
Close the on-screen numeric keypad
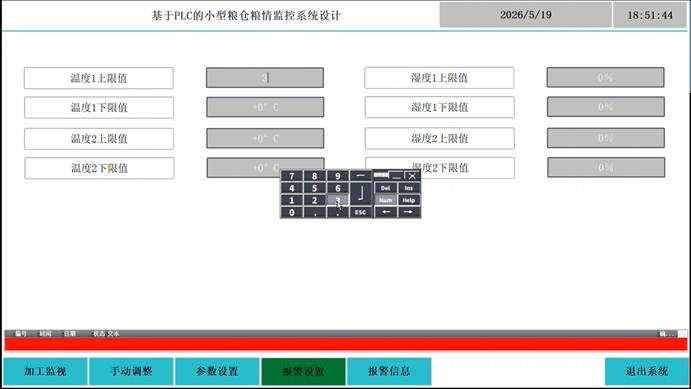(412, 176)
